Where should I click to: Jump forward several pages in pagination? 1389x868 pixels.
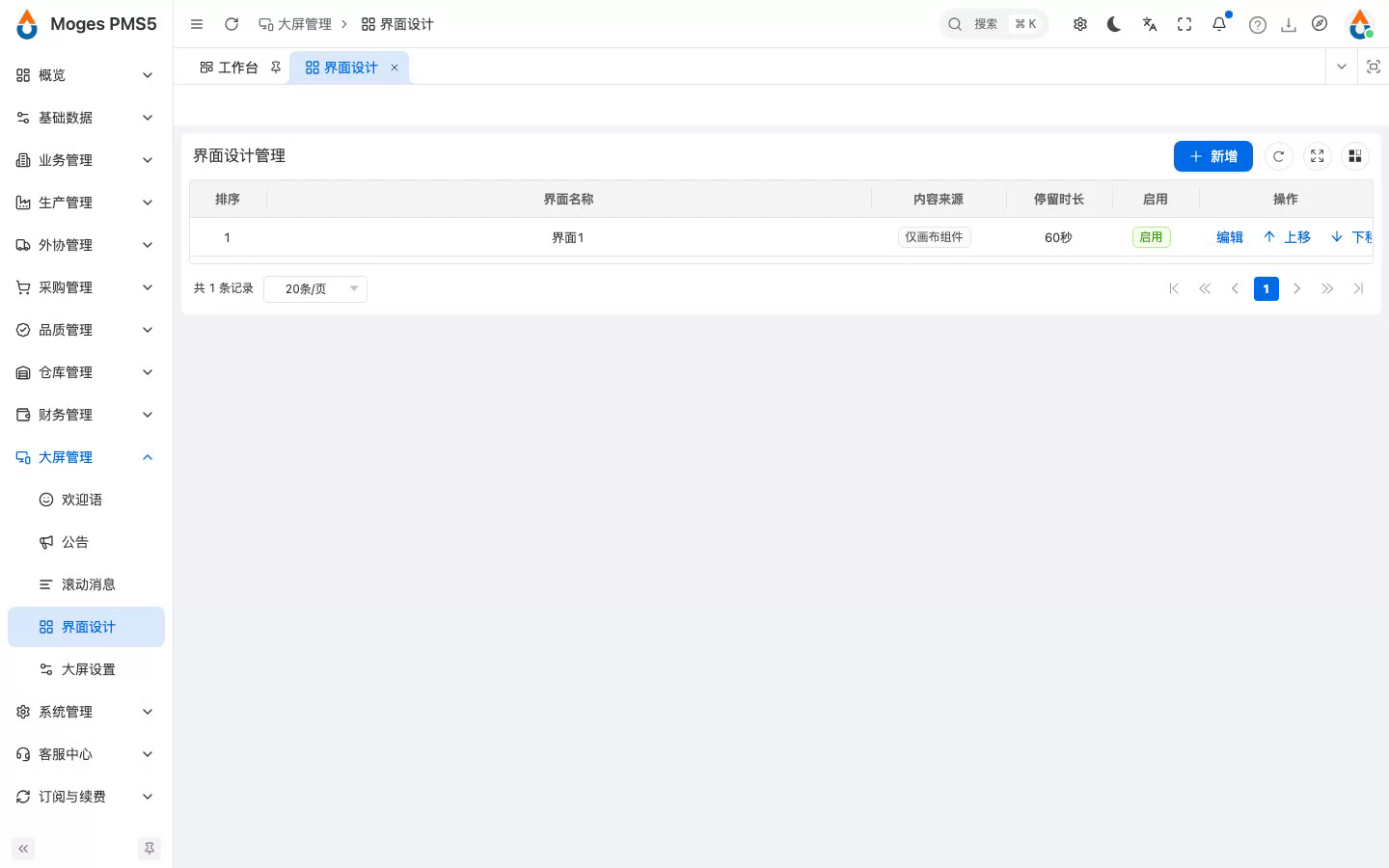(x=1327, y=288)
